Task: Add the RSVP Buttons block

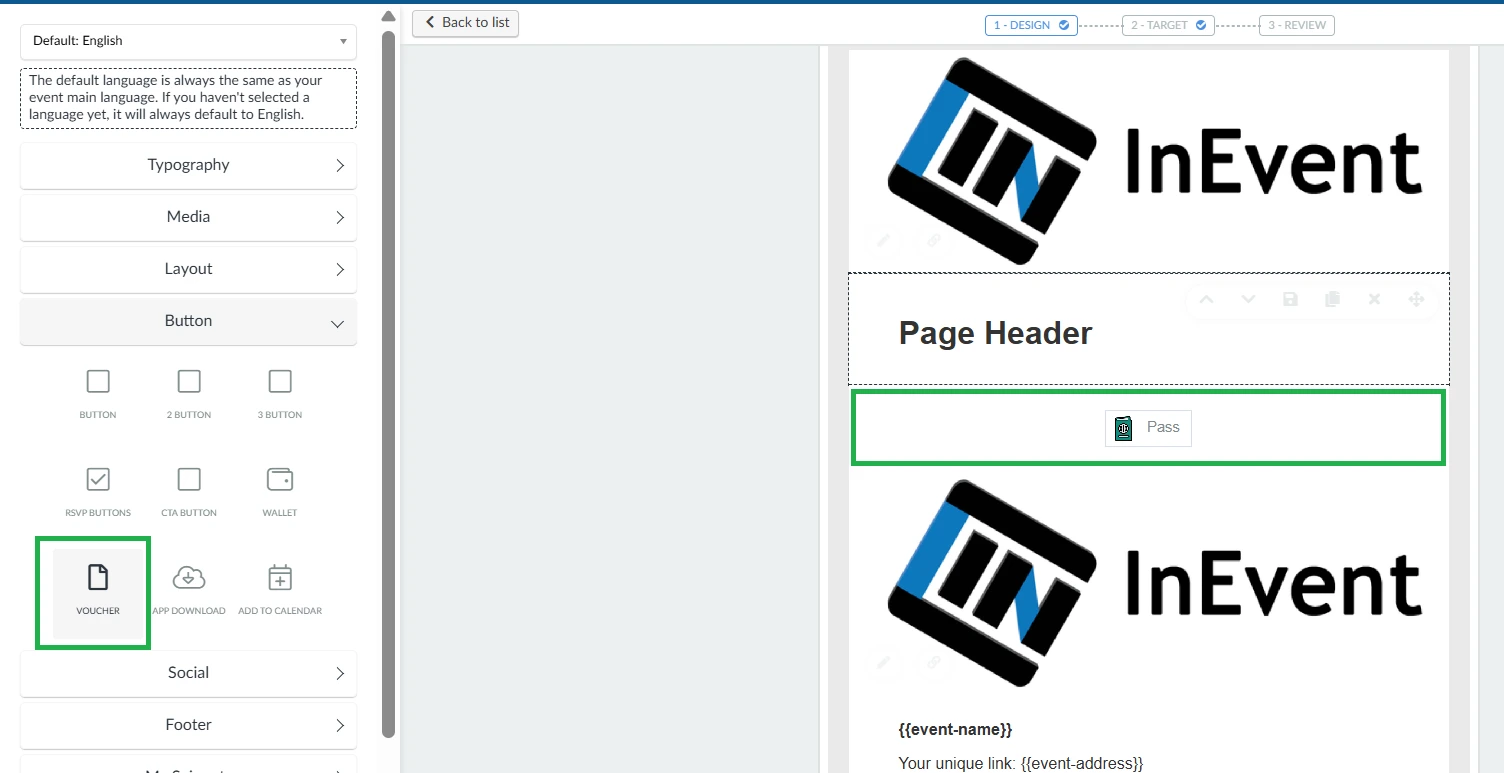Action: pos(98,492)
